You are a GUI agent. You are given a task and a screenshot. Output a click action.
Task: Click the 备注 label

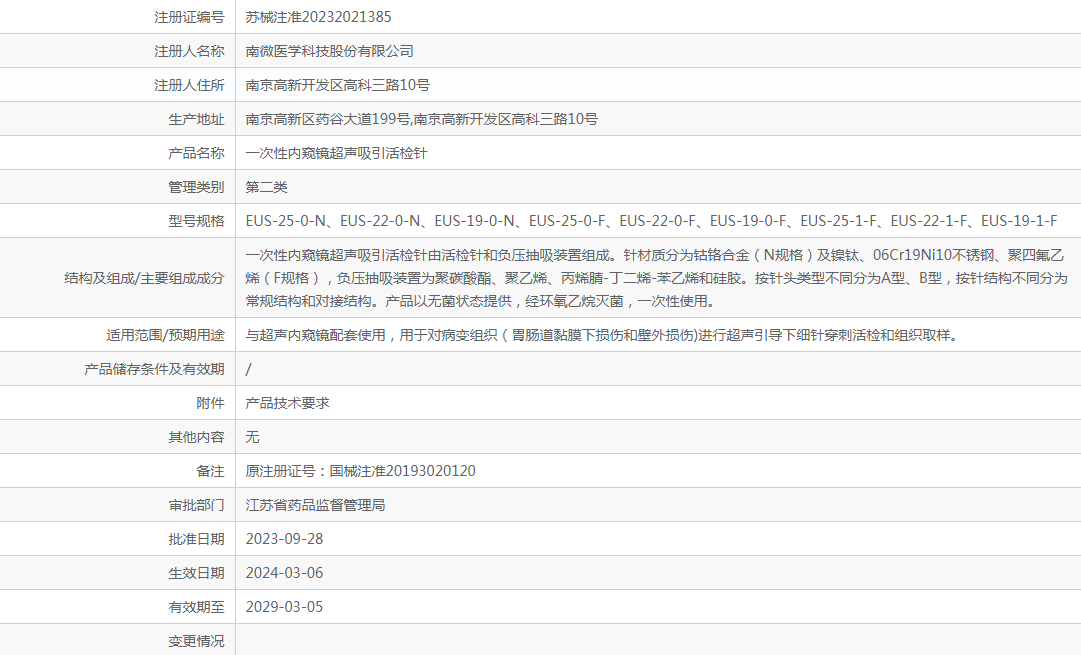click(210, 471)
